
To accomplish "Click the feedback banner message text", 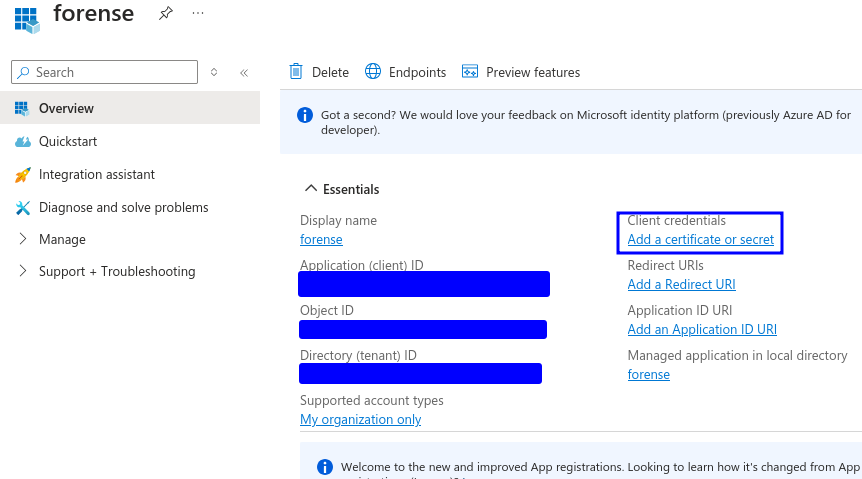I will 586,122.
